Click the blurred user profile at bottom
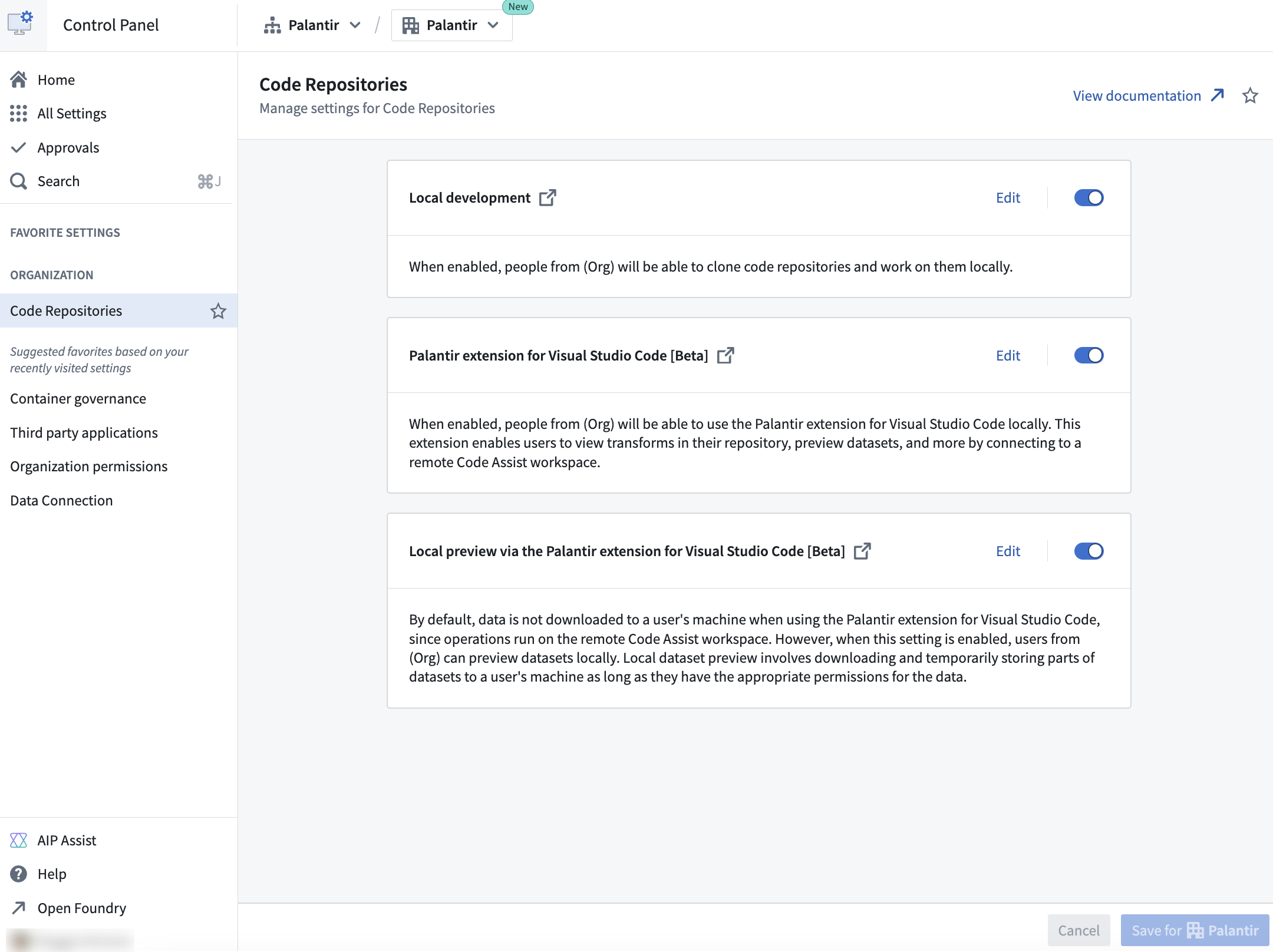Viewport: 1273px width, 952px height. pyautogui.click(x=71, y=939)
